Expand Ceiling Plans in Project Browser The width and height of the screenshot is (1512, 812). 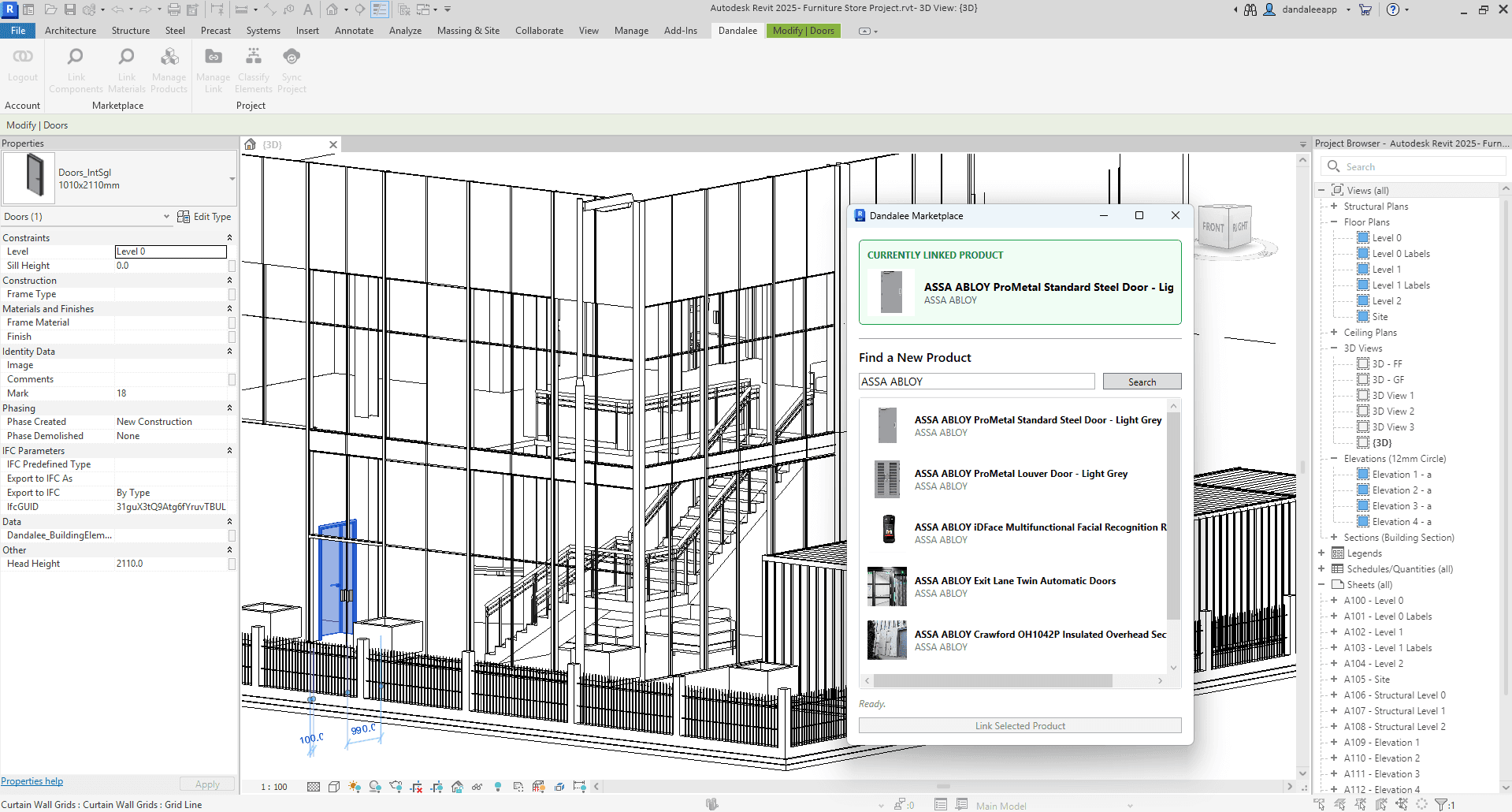(x=1334, y=333)
